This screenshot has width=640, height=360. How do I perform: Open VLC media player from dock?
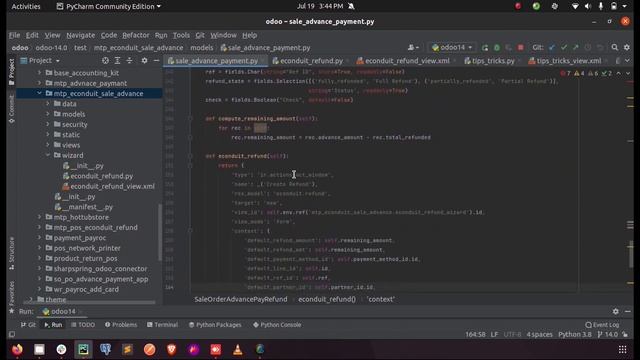tap(238, 349)
